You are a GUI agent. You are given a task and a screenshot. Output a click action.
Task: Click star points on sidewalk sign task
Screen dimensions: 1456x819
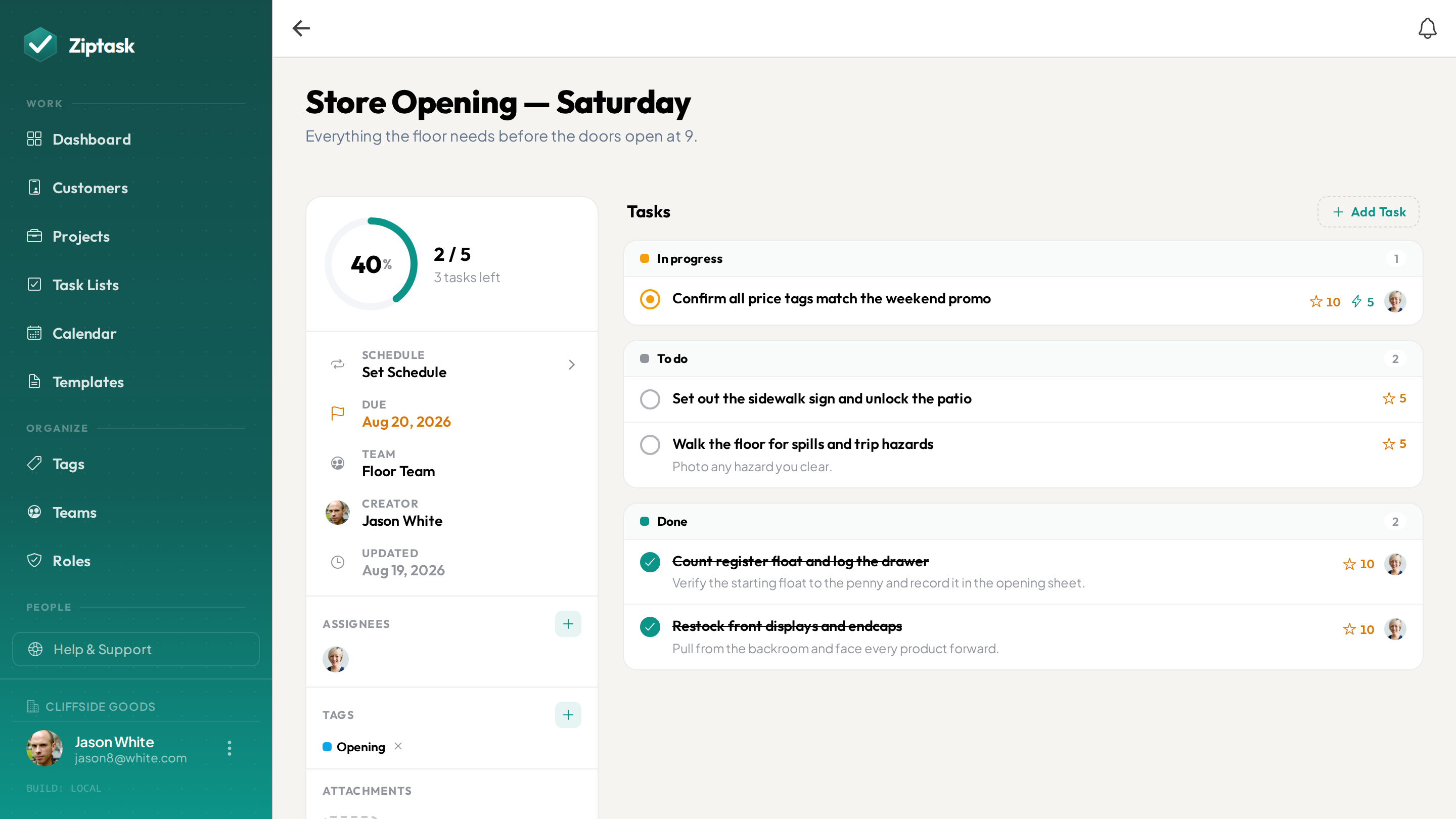(1394, 398)
